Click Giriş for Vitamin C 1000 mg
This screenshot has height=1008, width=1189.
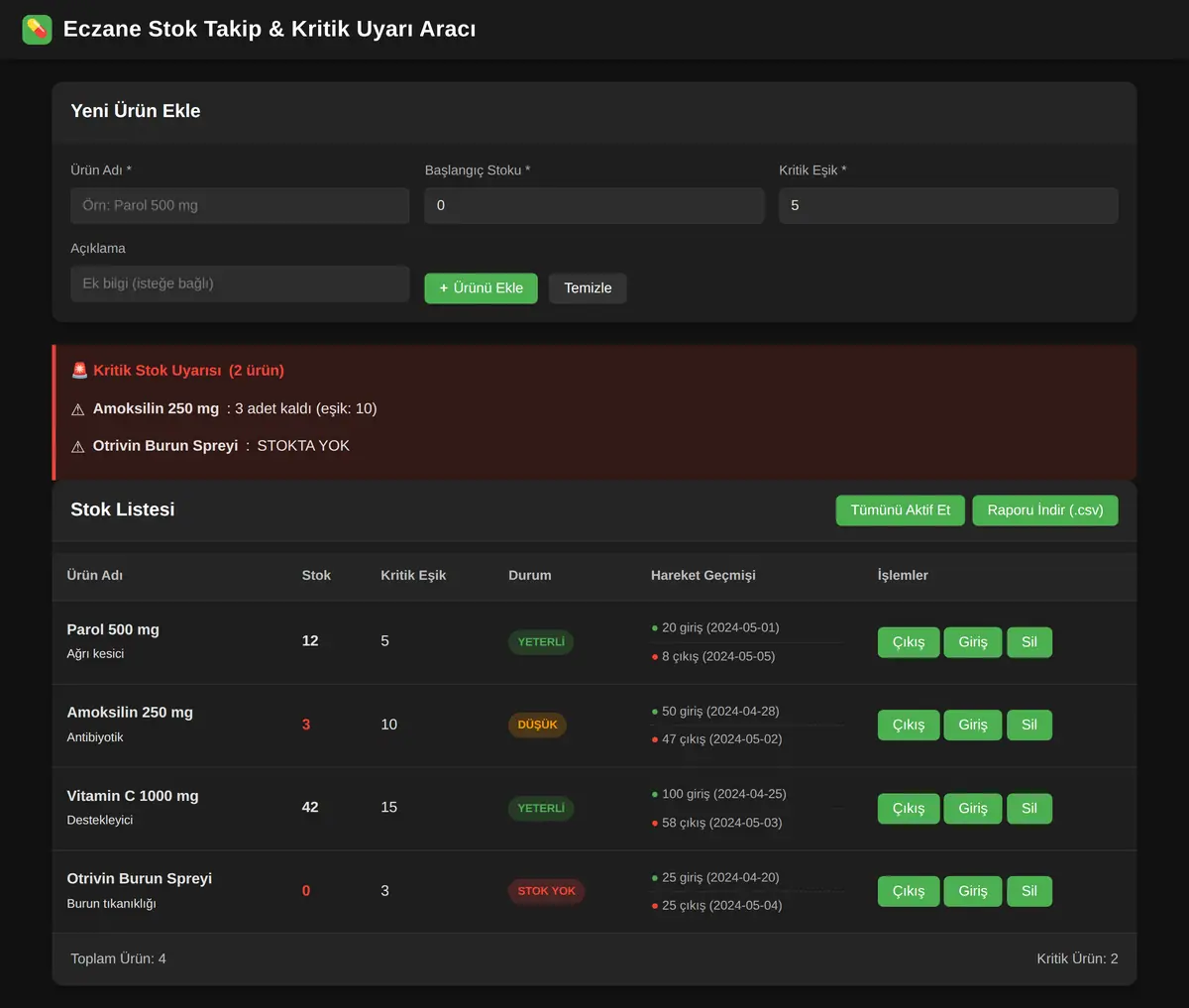point(973,808)
